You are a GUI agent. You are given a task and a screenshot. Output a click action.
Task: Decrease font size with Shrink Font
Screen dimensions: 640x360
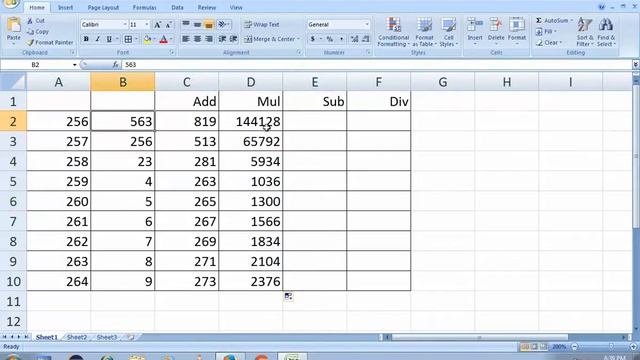pos(168,25)
